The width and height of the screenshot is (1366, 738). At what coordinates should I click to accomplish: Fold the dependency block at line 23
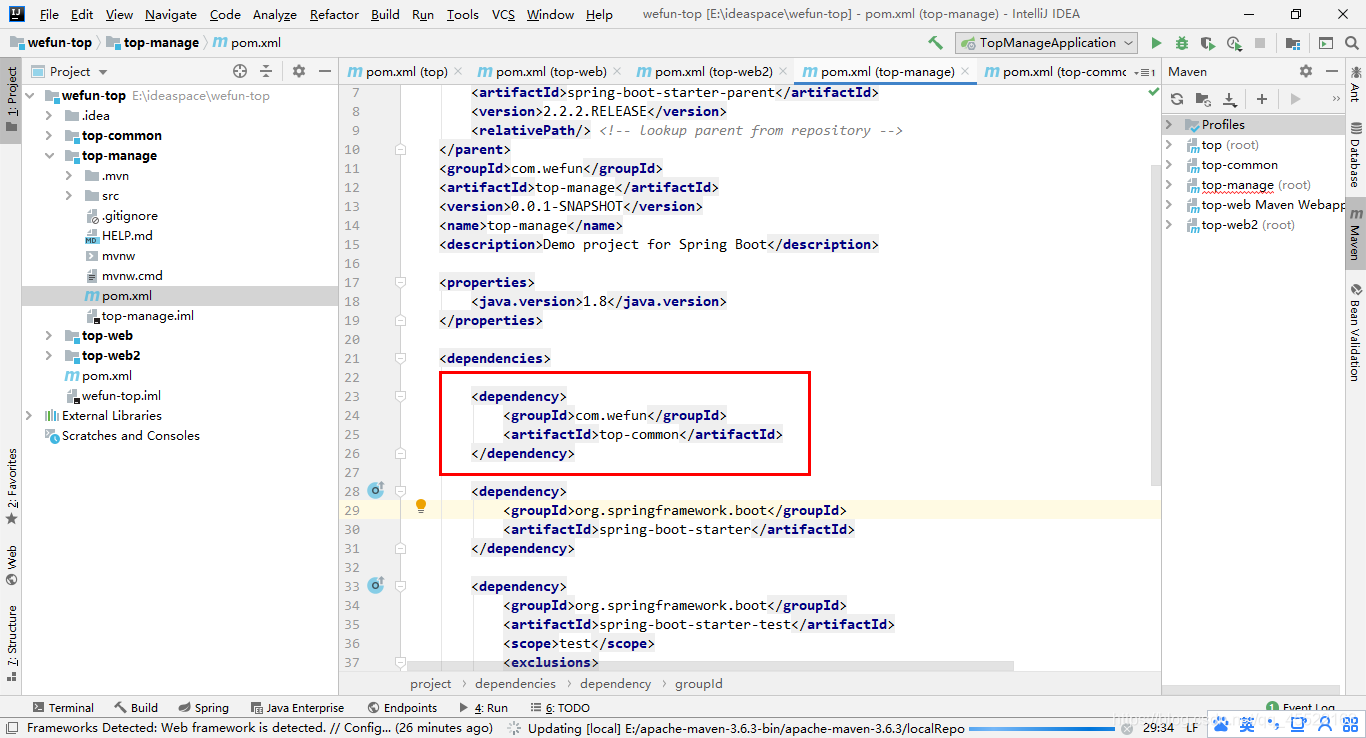click(400, 396)
